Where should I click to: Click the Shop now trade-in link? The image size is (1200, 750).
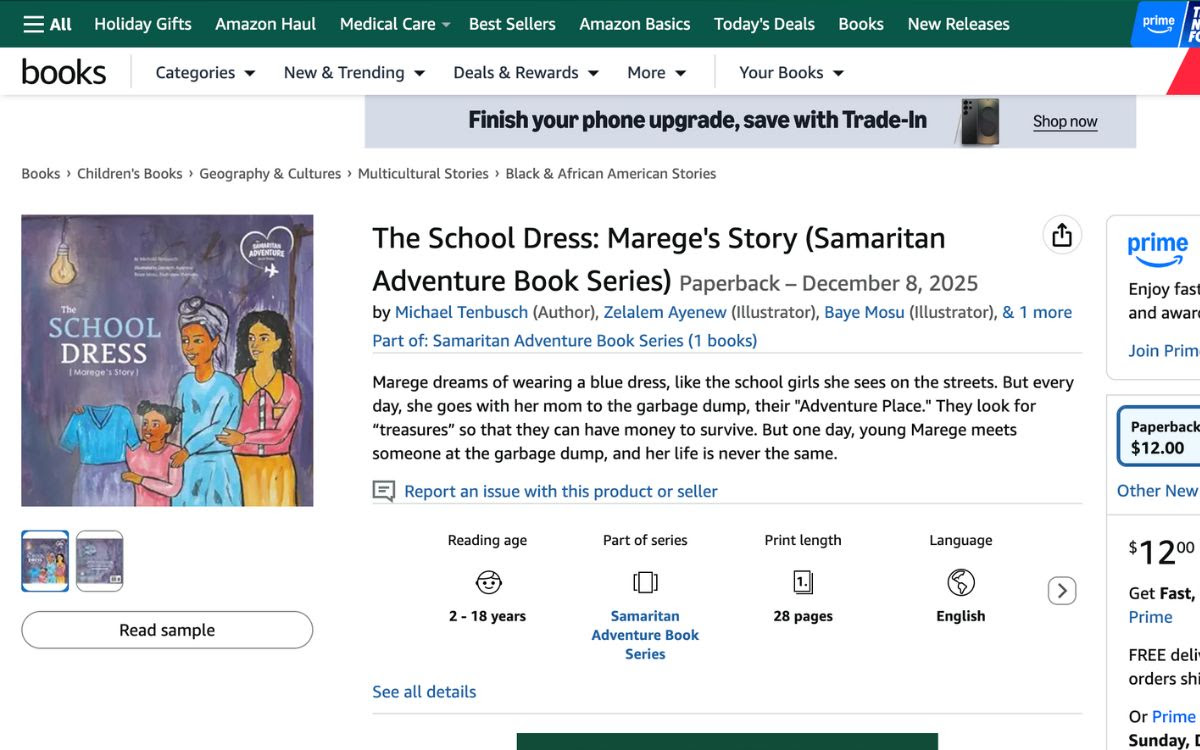click(x=1064, y=120)
